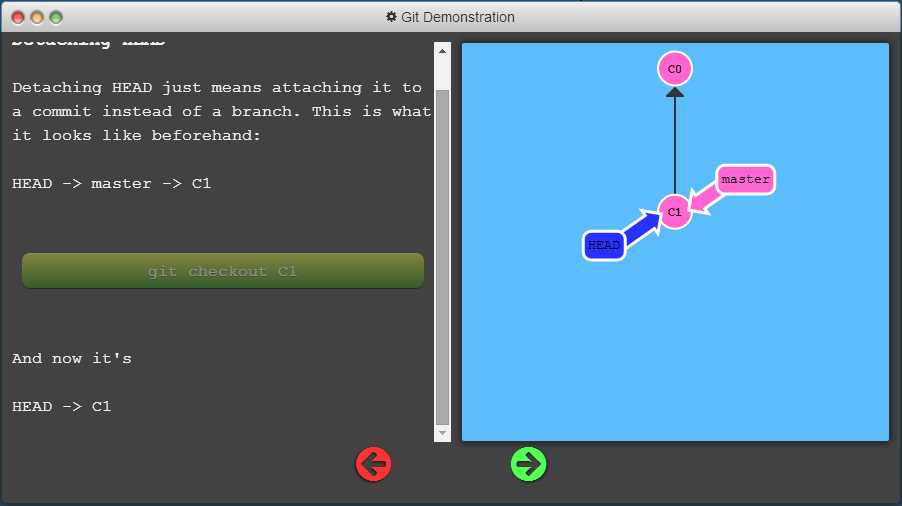The width and height of the screenshot is (902, 506).
Task: Click the "HEAD -> master -> C1" text
Action: [x=112, y=184]
